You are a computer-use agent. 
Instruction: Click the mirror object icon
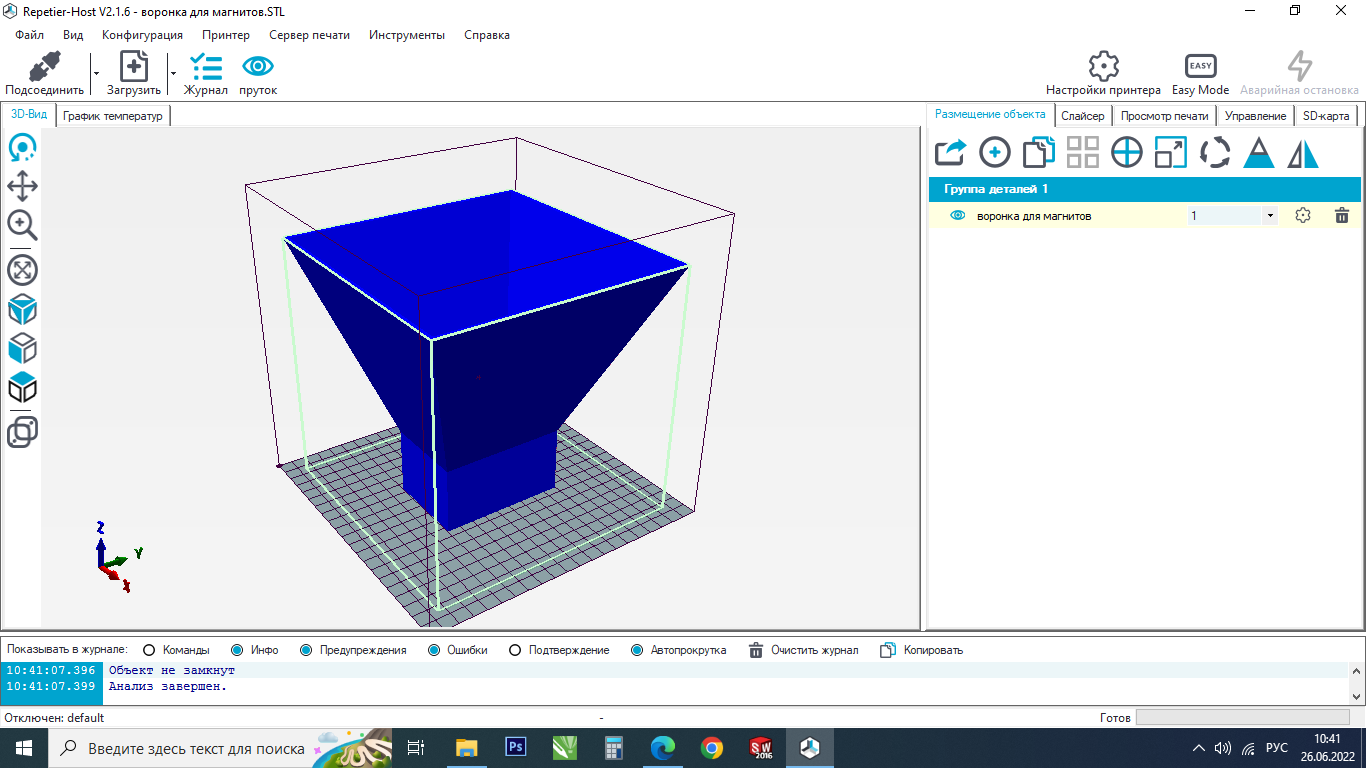click(x=1303, y=152)
